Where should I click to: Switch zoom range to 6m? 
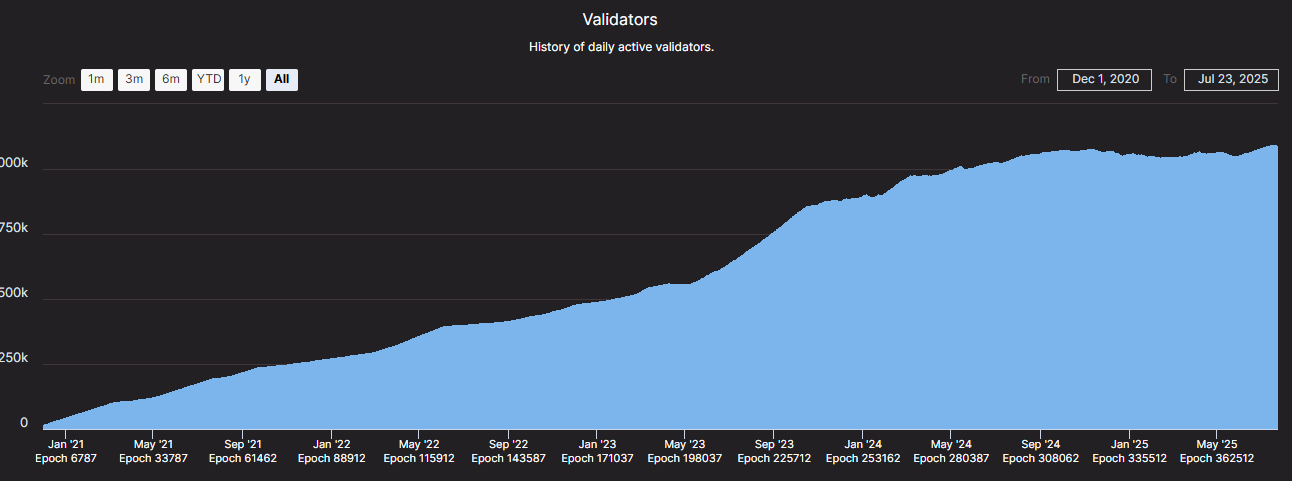pyautogui.click(x=171, y=80)
